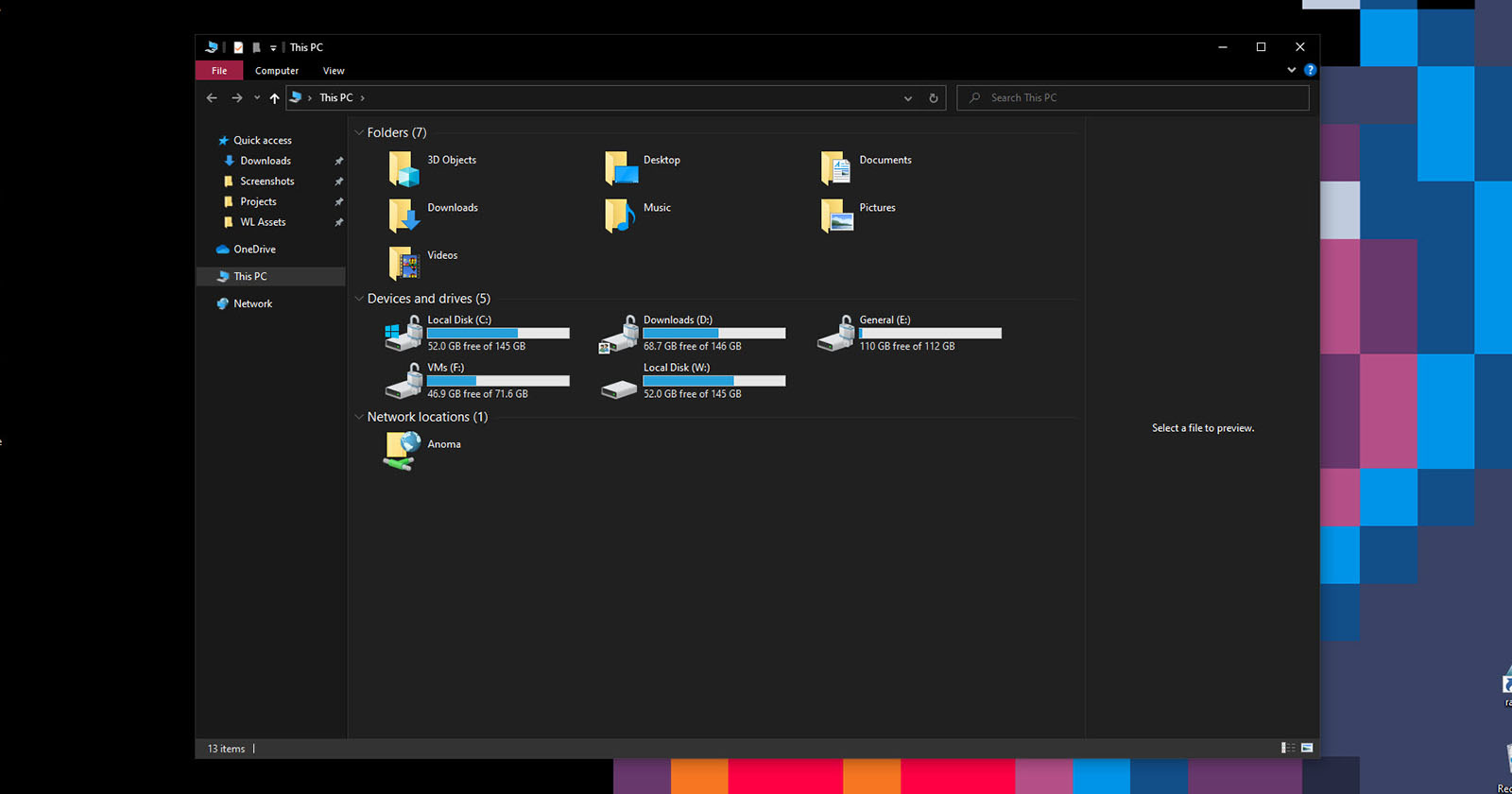Image resolution: width=1512 pixels, height=794 pixels.
Task: Open the 3D Objects folder icon
Action: pyautogui.click(x=404, y=169)
